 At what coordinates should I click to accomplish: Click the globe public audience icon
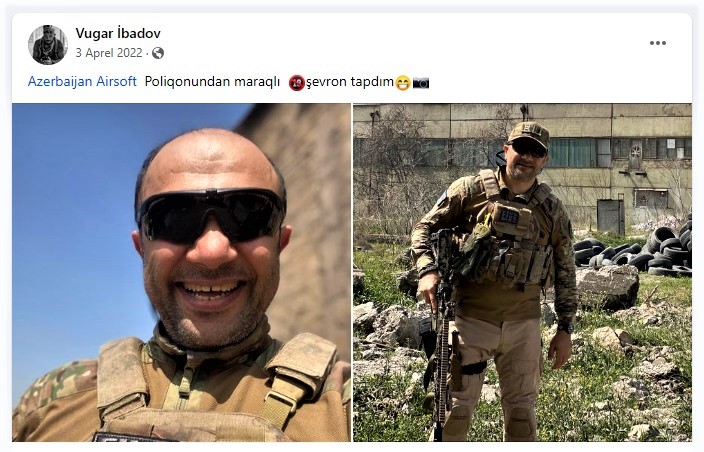(x=158, y=53)
